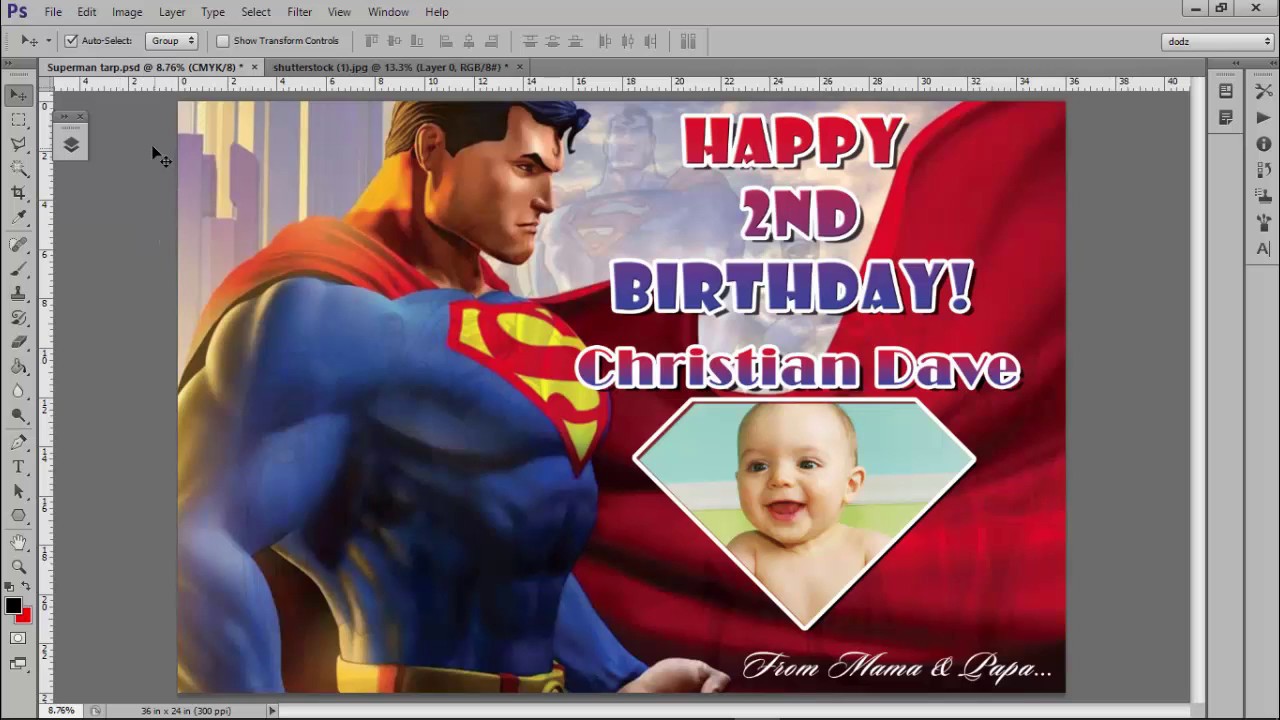Viewport: 1280px width, 720px height.
Task: Open the Window menu
Action: [x=388, y=12]
